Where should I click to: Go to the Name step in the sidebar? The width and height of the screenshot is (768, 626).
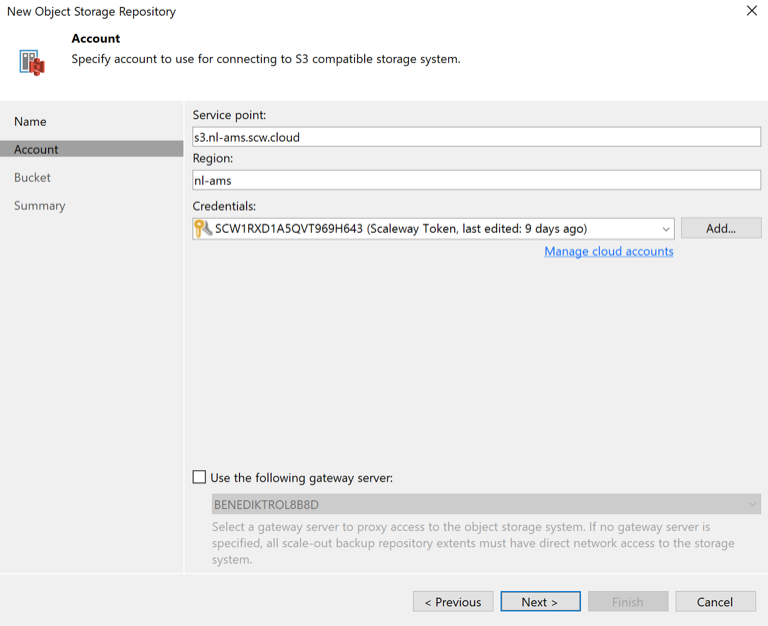[x=30, y=121]
